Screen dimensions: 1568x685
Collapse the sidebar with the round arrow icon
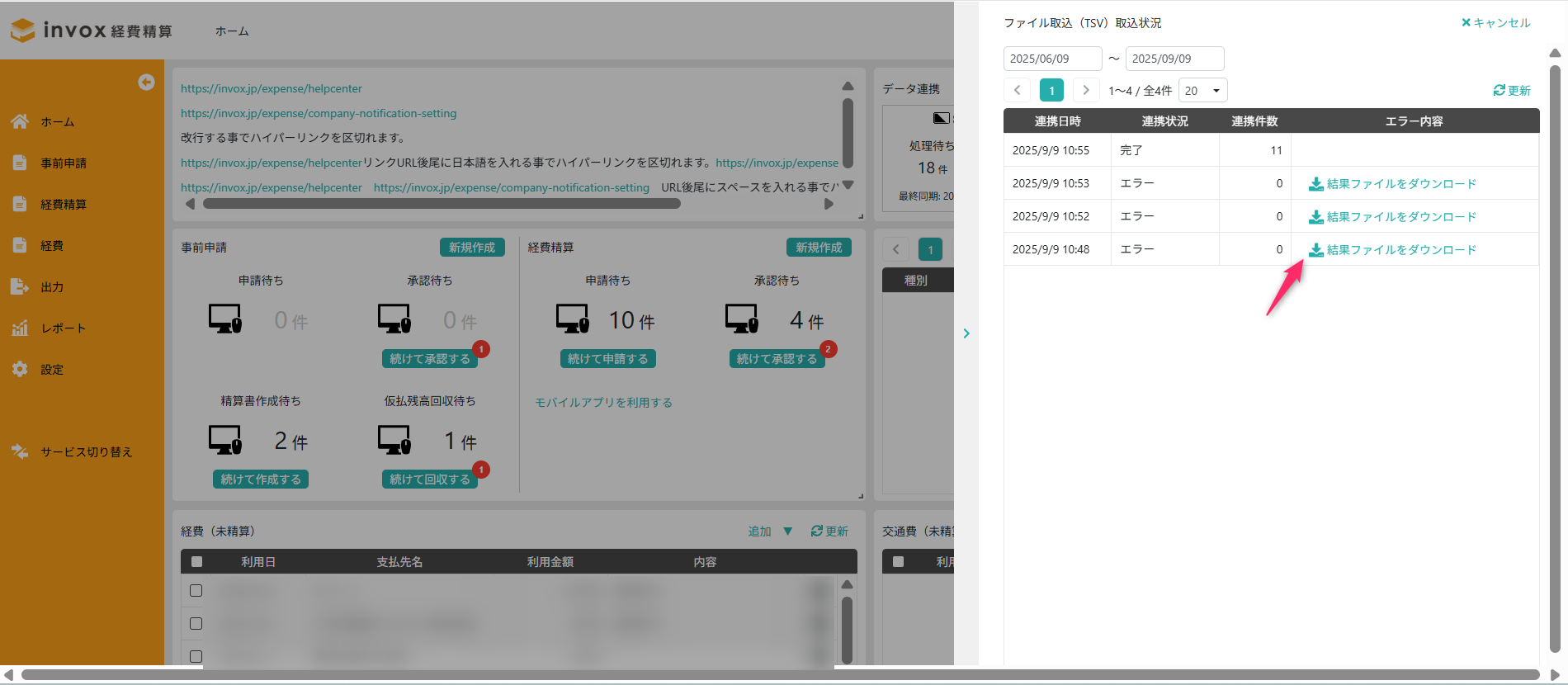146,82
